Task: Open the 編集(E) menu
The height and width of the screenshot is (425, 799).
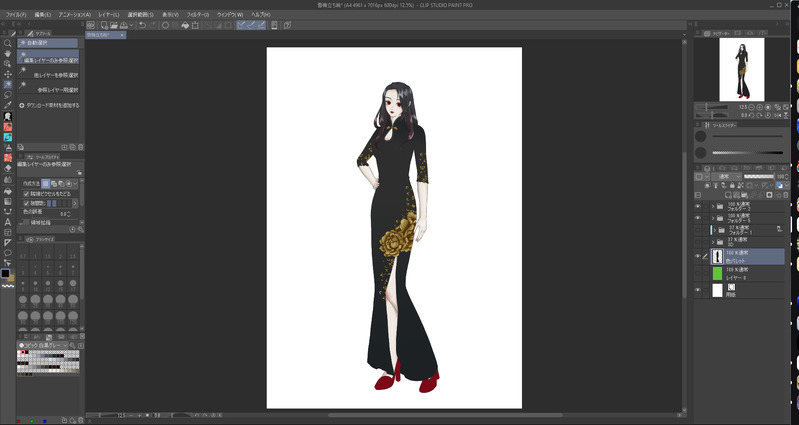Action: point(42,15)
